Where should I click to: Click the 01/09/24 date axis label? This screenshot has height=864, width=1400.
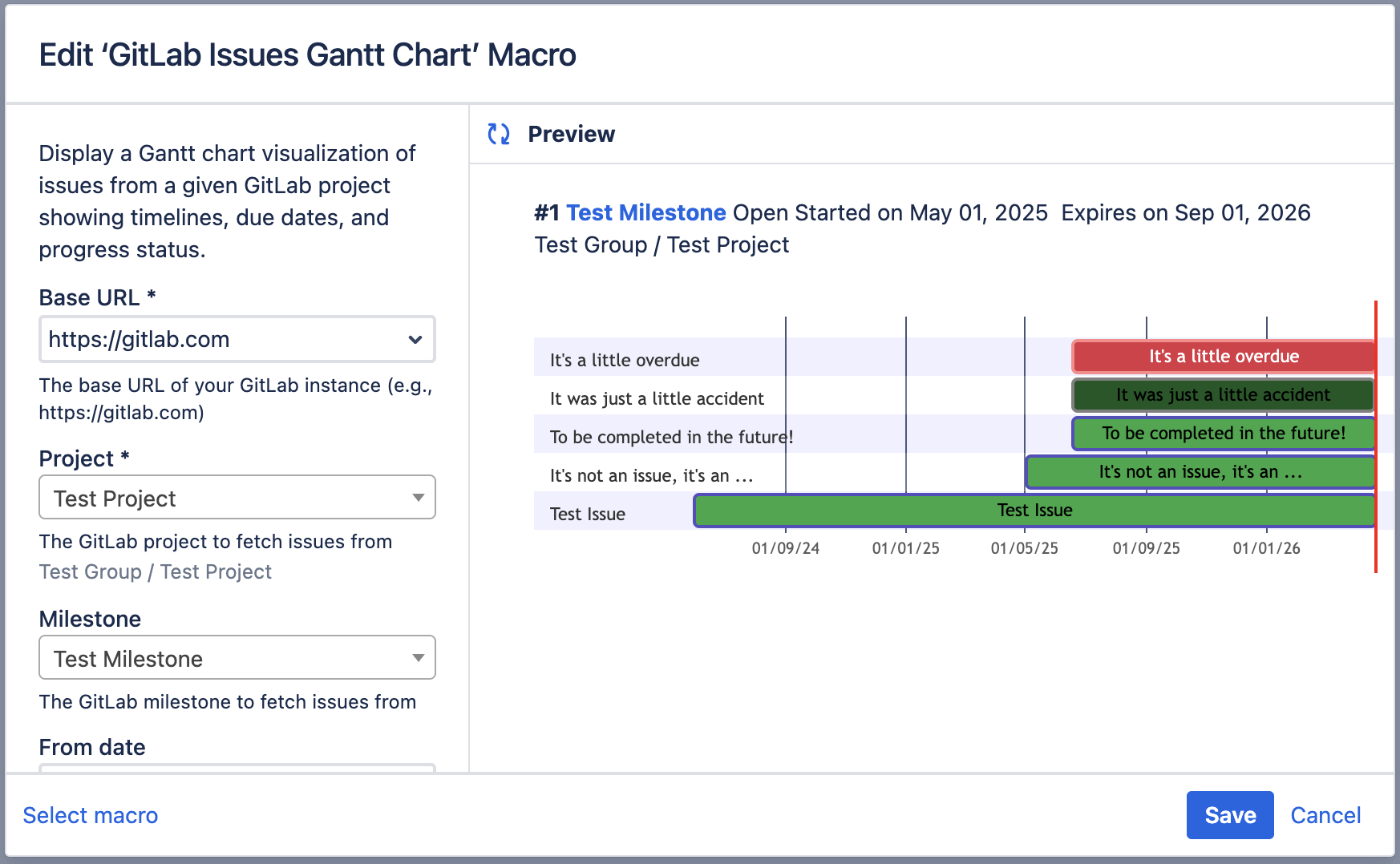[x=785, y=548]
